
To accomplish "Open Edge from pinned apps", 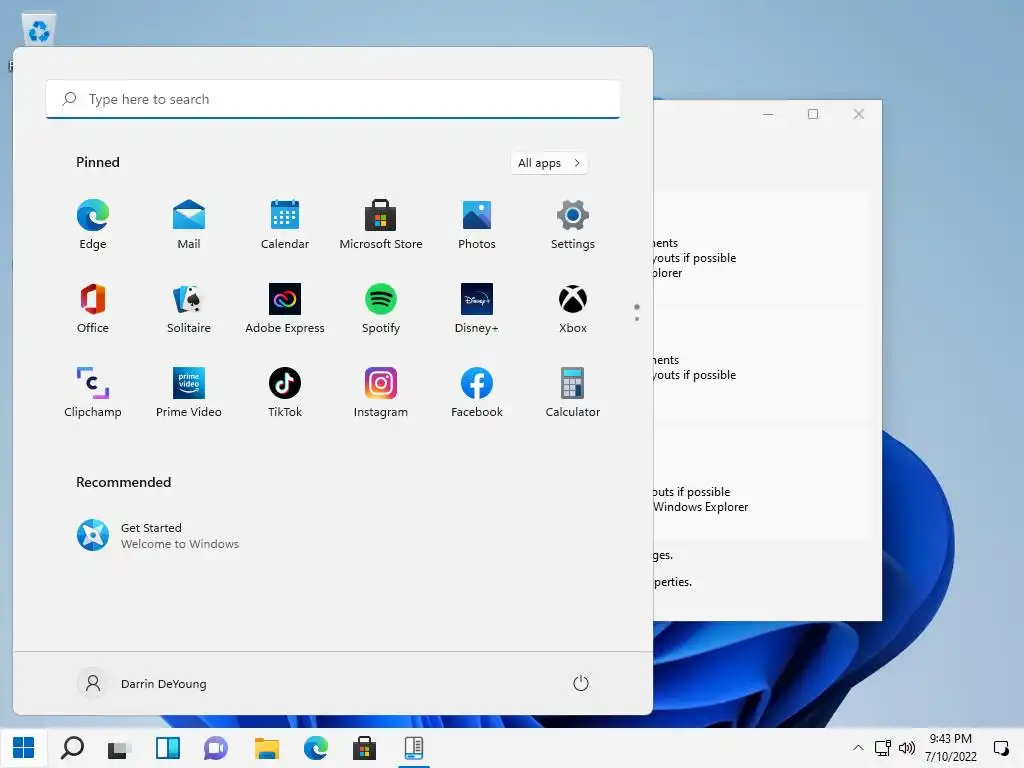I will pyautogui.click(x=93, y=225).
